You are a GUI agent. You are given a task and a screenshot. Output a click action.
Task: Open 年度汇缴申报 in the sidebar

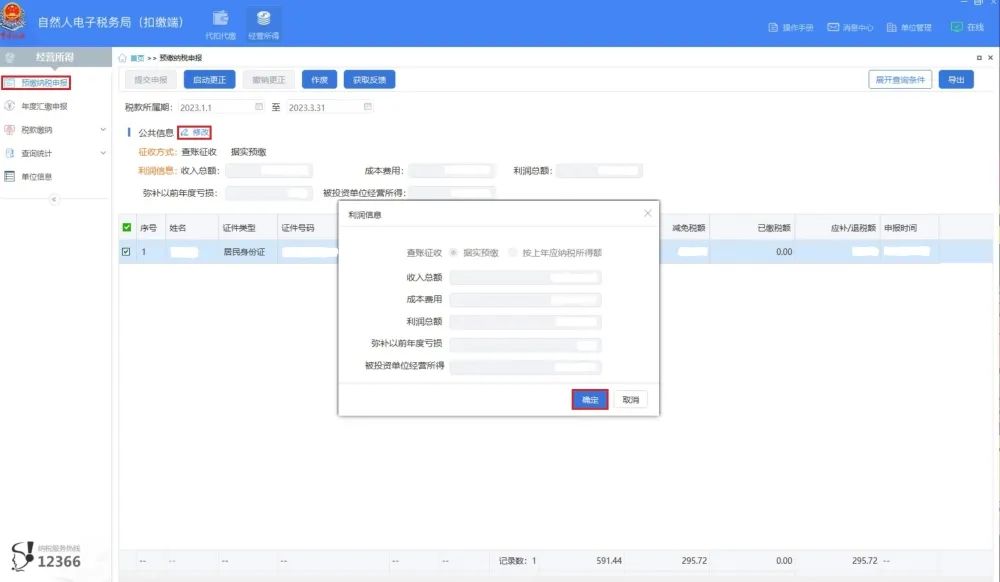(44, 106)
